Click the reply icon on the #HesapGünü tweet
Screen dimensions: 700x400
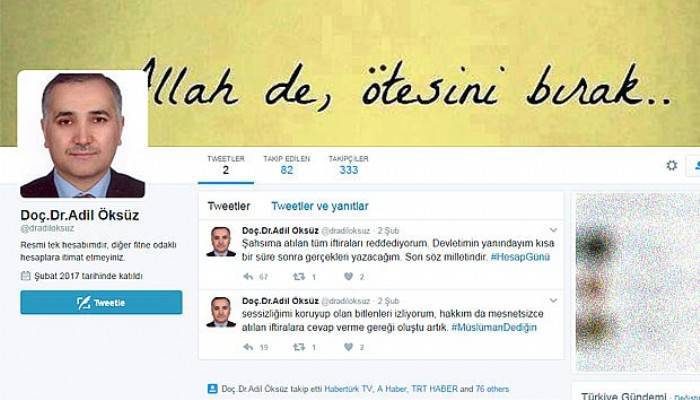point(248,277)
